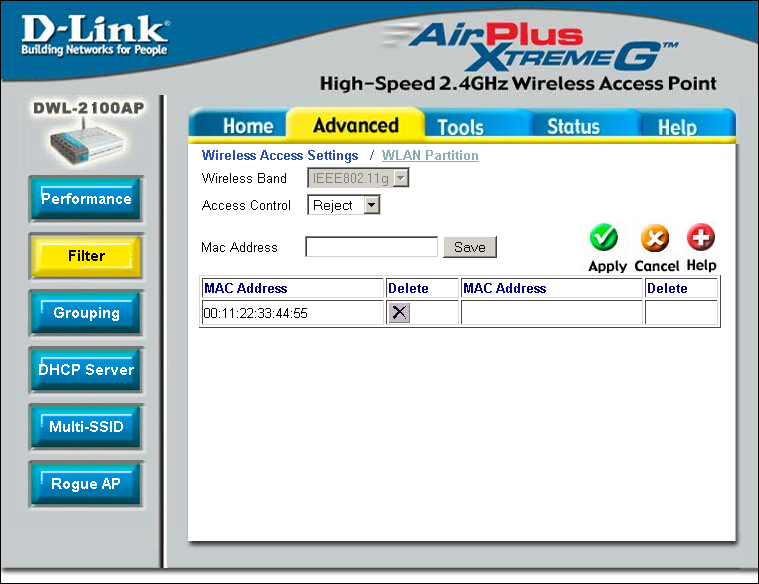Screen dimensions: 759x584
Task: Click the orange Cancel X icon
Action: pyautogui.click(x=655, y=238)
